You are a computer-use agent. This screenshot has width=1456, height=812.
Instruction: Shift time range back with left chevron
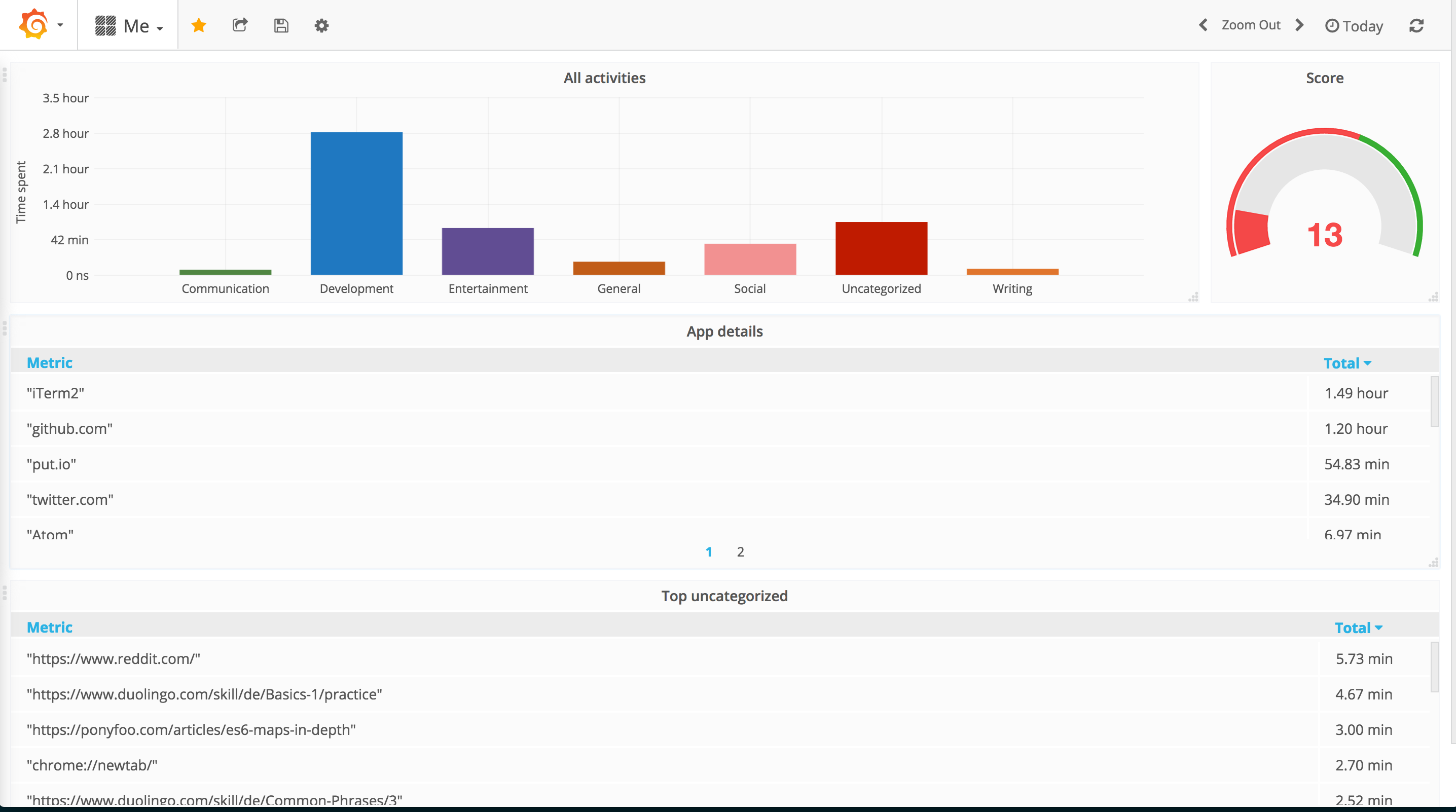[x=1203, y=25]
